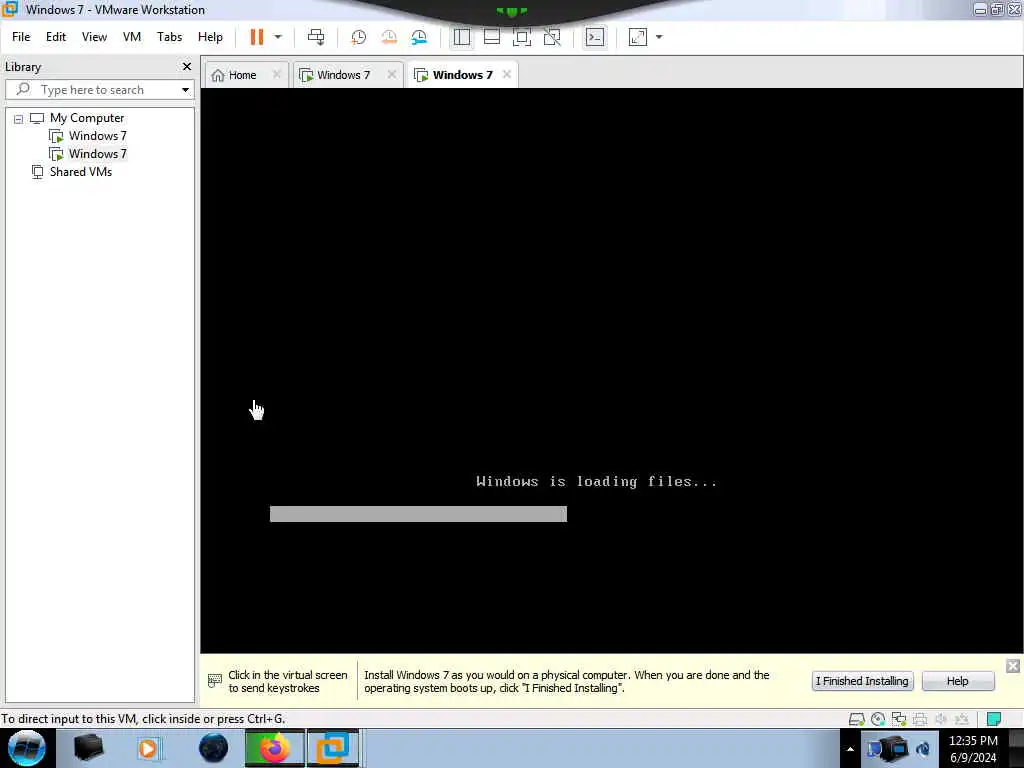The width and height of the screenshot is (1024, 768).
Task: Open the Windows Start menu
Action: point(27,748)
